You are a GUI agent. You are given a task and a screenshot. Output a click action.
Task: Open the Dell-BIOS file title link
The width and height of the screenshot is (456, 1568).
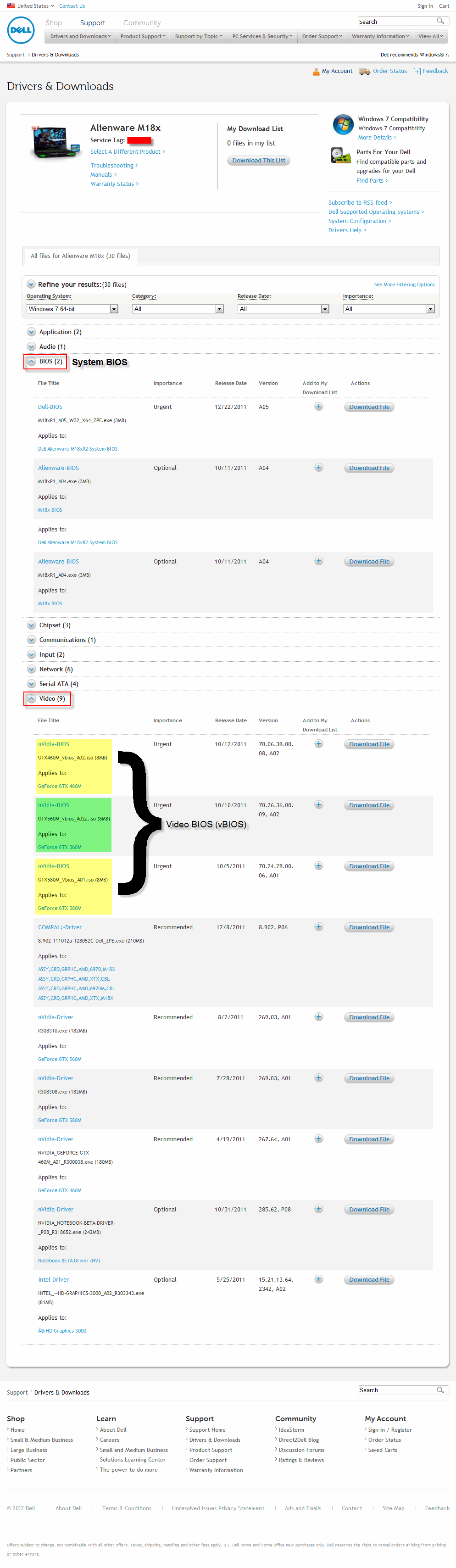point(50,407)
